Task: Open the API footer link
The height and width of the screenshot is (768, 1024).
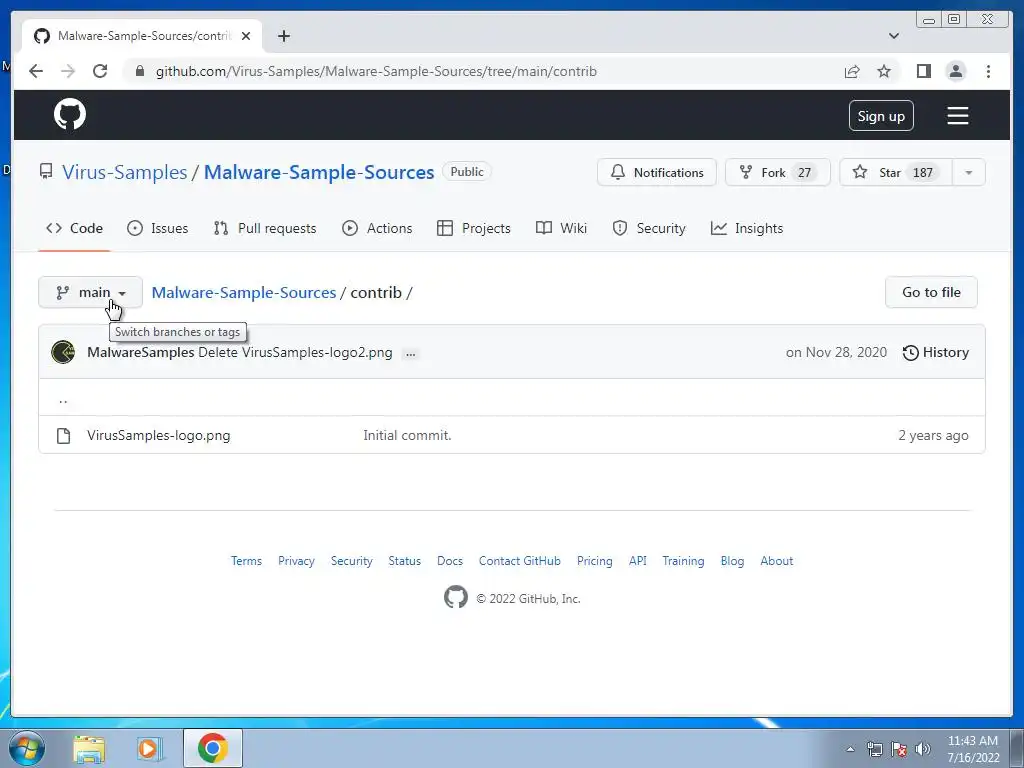Action: (x=637, y=561)
